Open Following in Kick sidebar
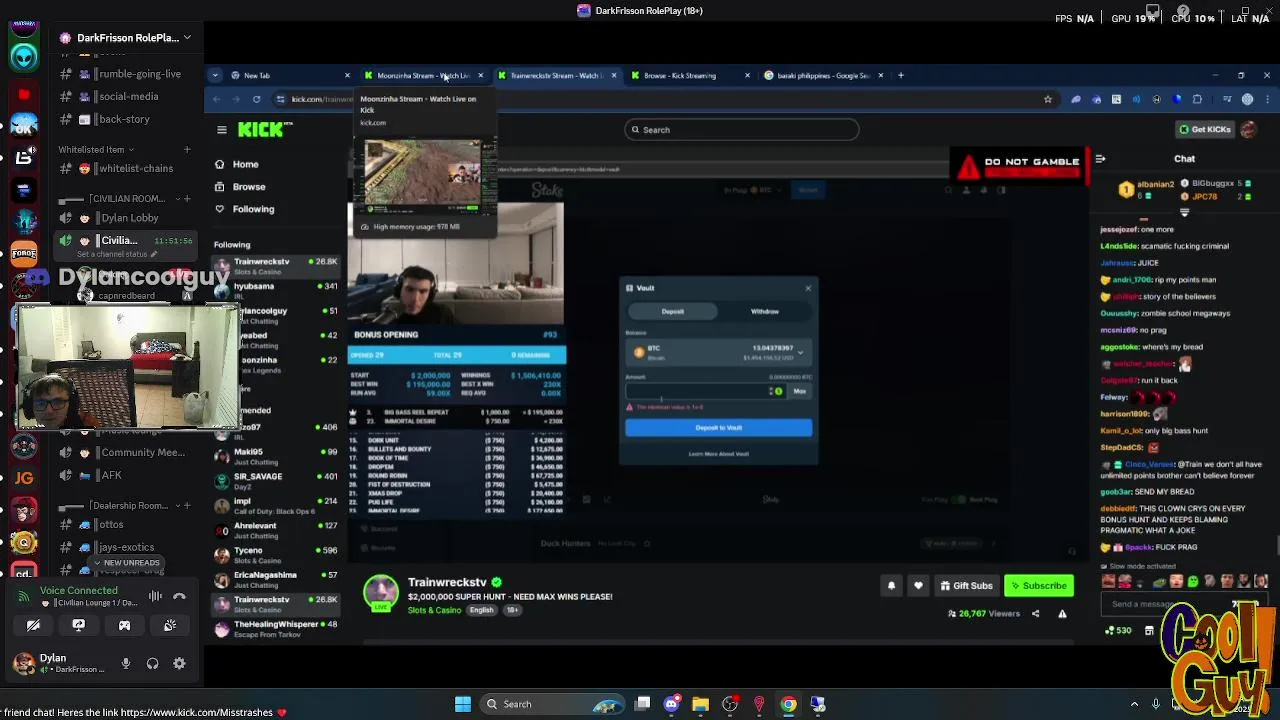 253,209
